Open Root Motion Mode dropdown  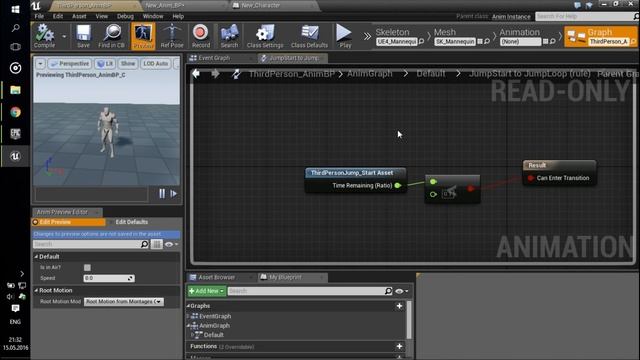click(x=124, y=302)
